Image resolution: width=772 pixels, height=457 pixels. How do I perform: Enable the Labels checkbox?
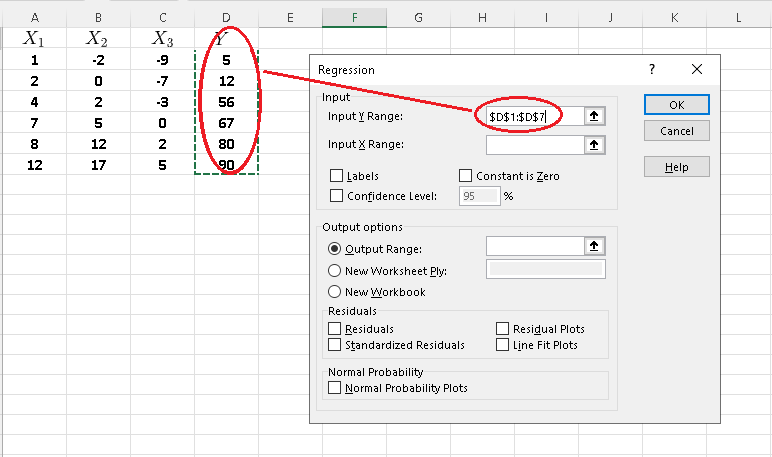336,176
